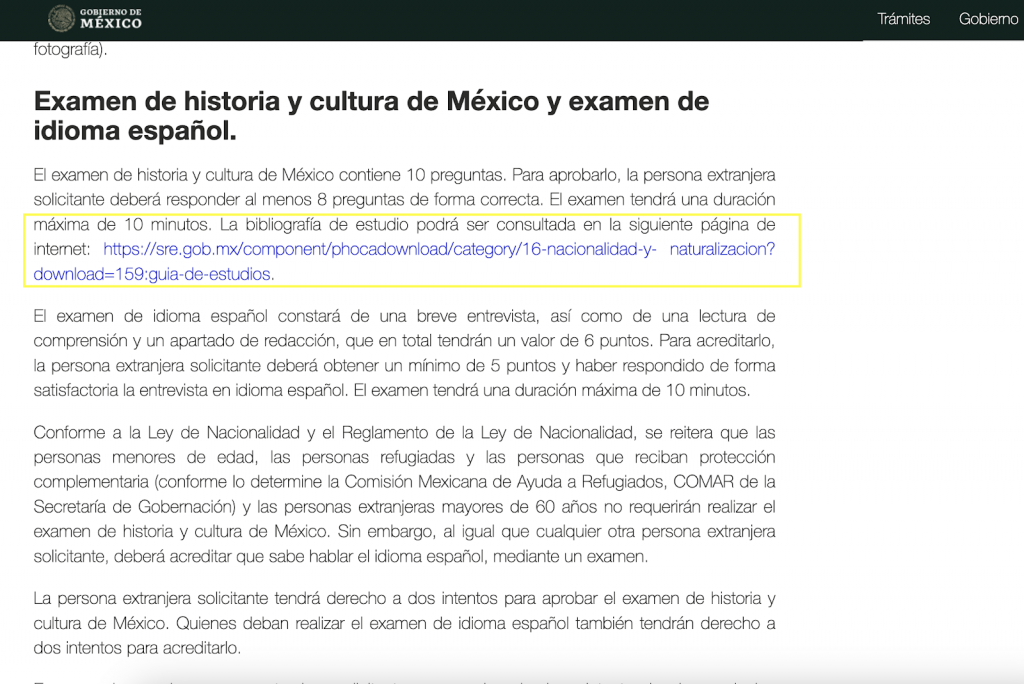Click the Gobierno de México logo
The image size is (1024, 684).
[x=95, y=18]
